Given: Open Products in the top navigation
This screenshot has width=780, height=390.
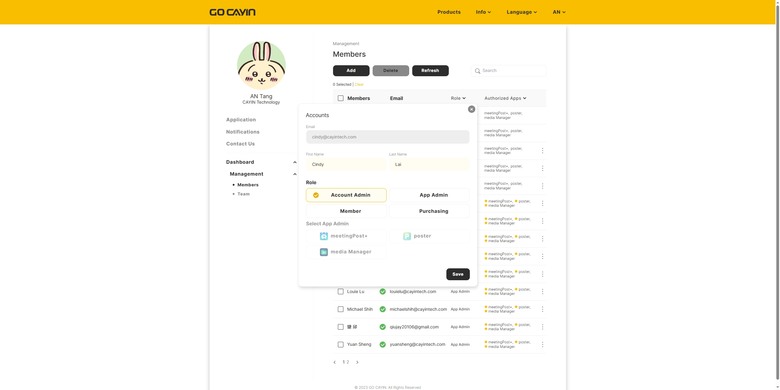Looking at the screenshot, I should [449, 12].
